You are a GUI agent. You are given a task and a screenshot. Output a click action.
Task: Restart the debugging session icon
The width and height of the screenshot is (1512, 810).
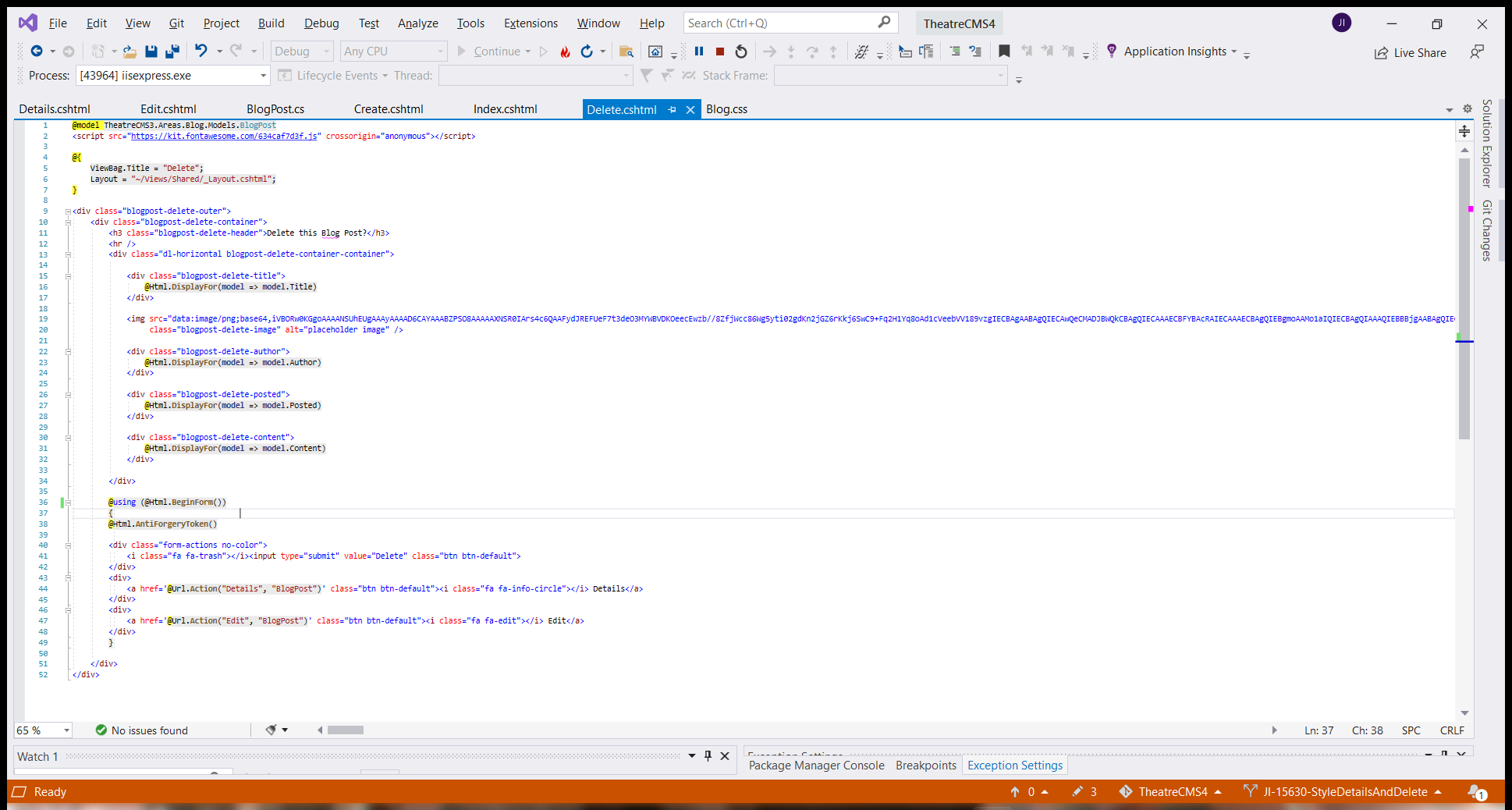[x=740, y=51]
